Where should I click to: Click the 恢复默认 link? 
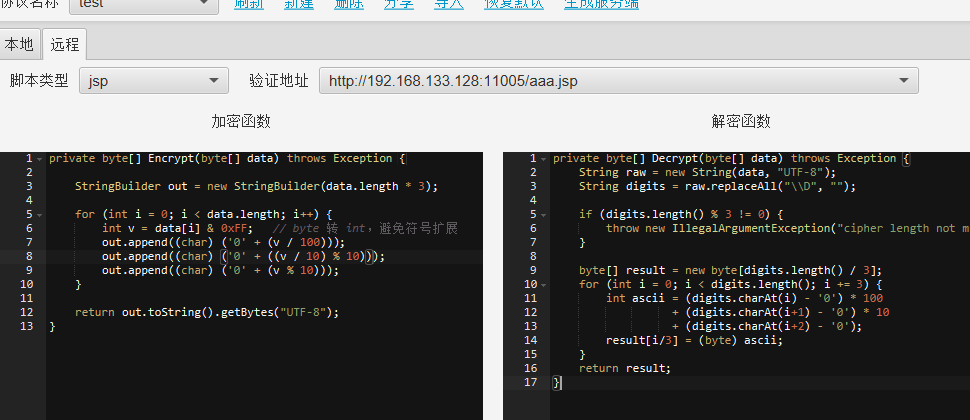pos(514,4)
